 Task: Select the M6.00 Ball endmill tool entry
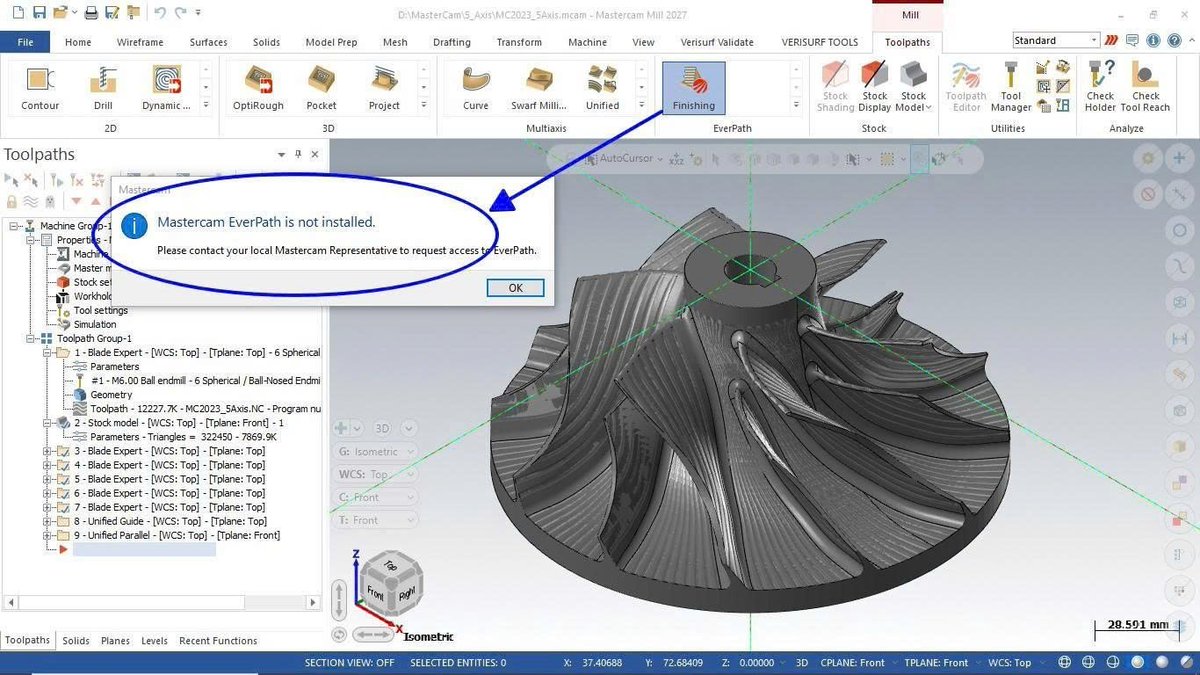coord(205,380)
